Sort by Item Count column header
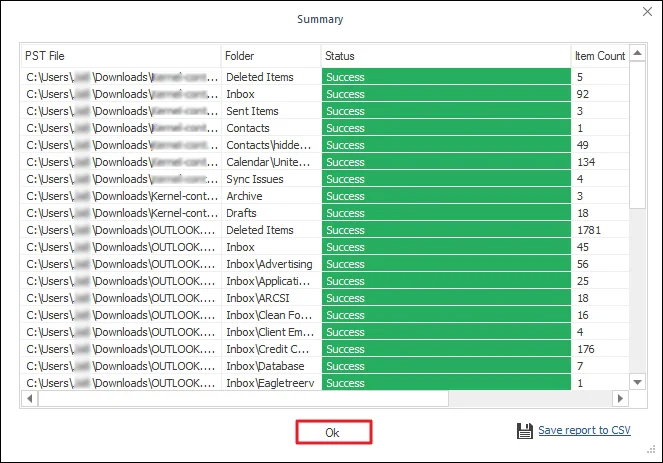The image size is (663, 463). point(600,56)
